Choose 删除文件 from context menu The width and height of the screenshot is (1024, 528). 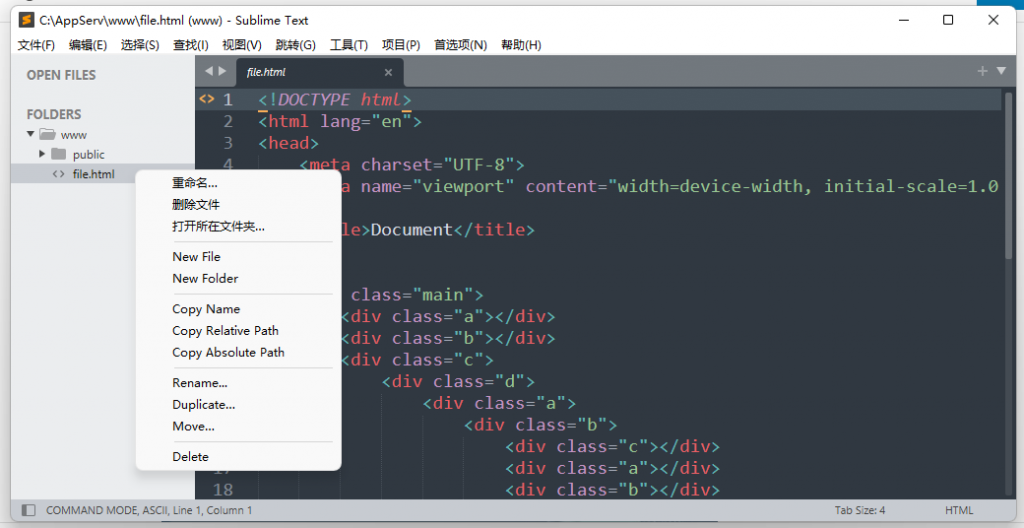196,205
